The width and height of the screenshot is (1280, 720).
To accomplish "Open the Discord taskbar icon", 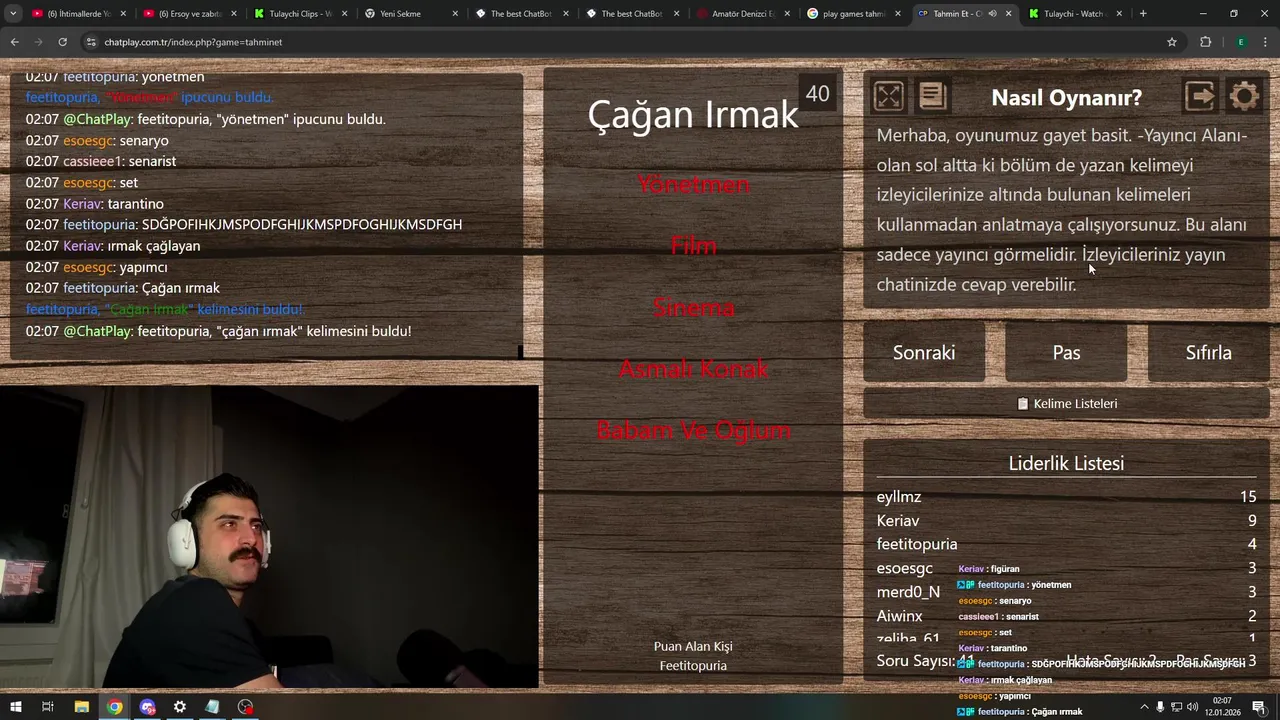I will coord(148,707).
